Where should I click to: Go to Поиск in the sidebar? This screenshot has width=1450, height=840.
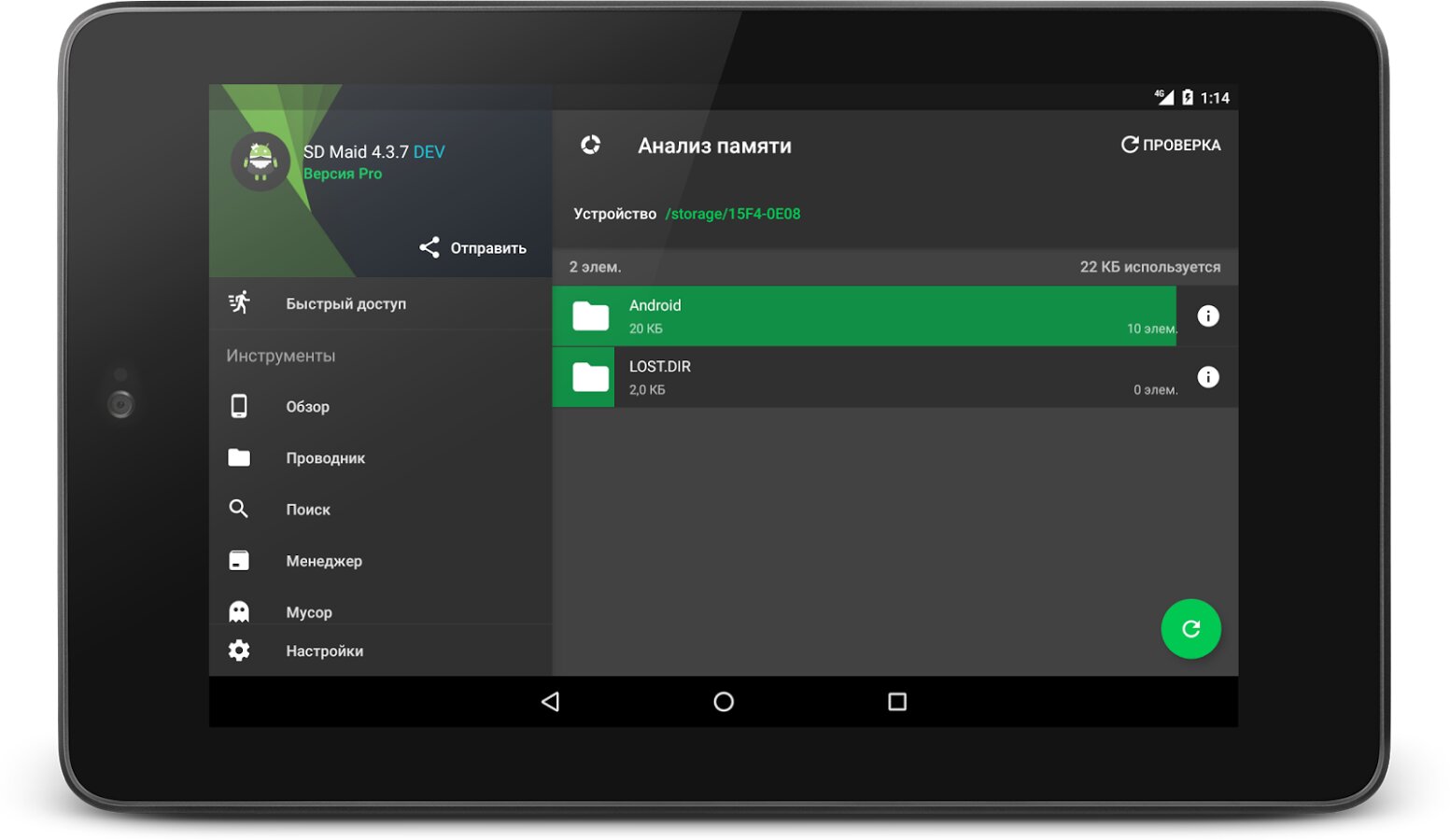coord(308,510)
